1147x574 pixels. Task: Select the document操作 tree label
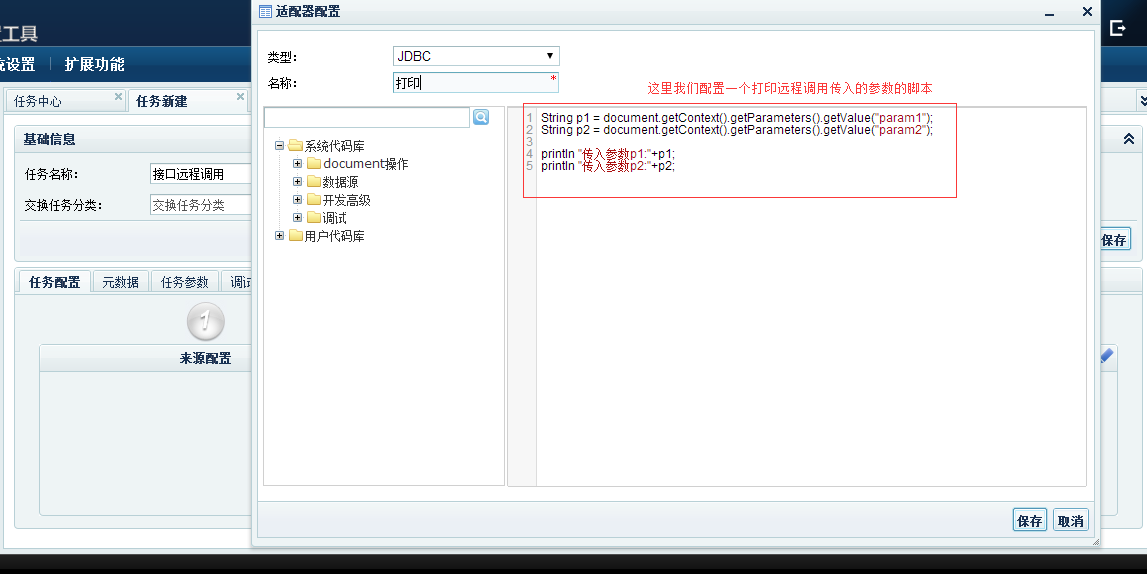coord(365,164)
